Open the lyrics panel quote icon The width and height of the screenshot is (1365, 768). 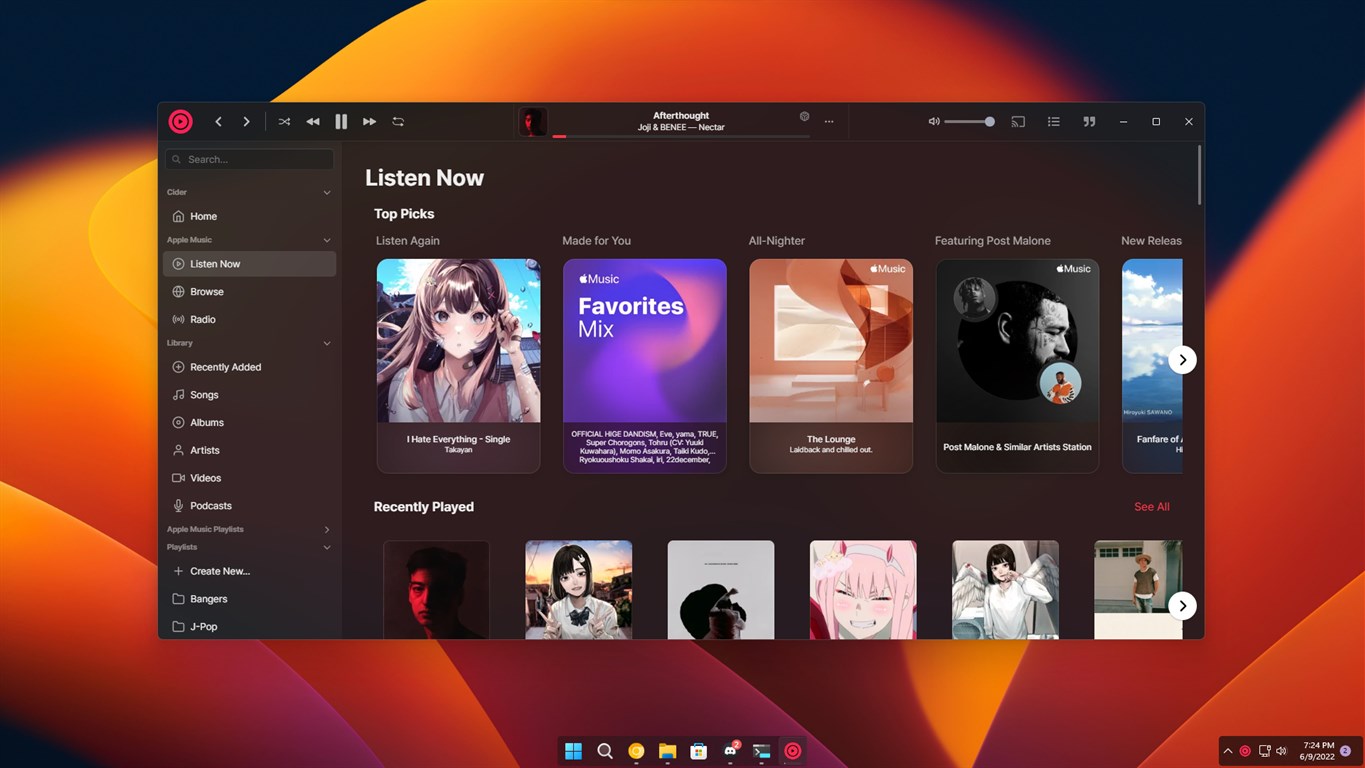tap(1089, 121)
